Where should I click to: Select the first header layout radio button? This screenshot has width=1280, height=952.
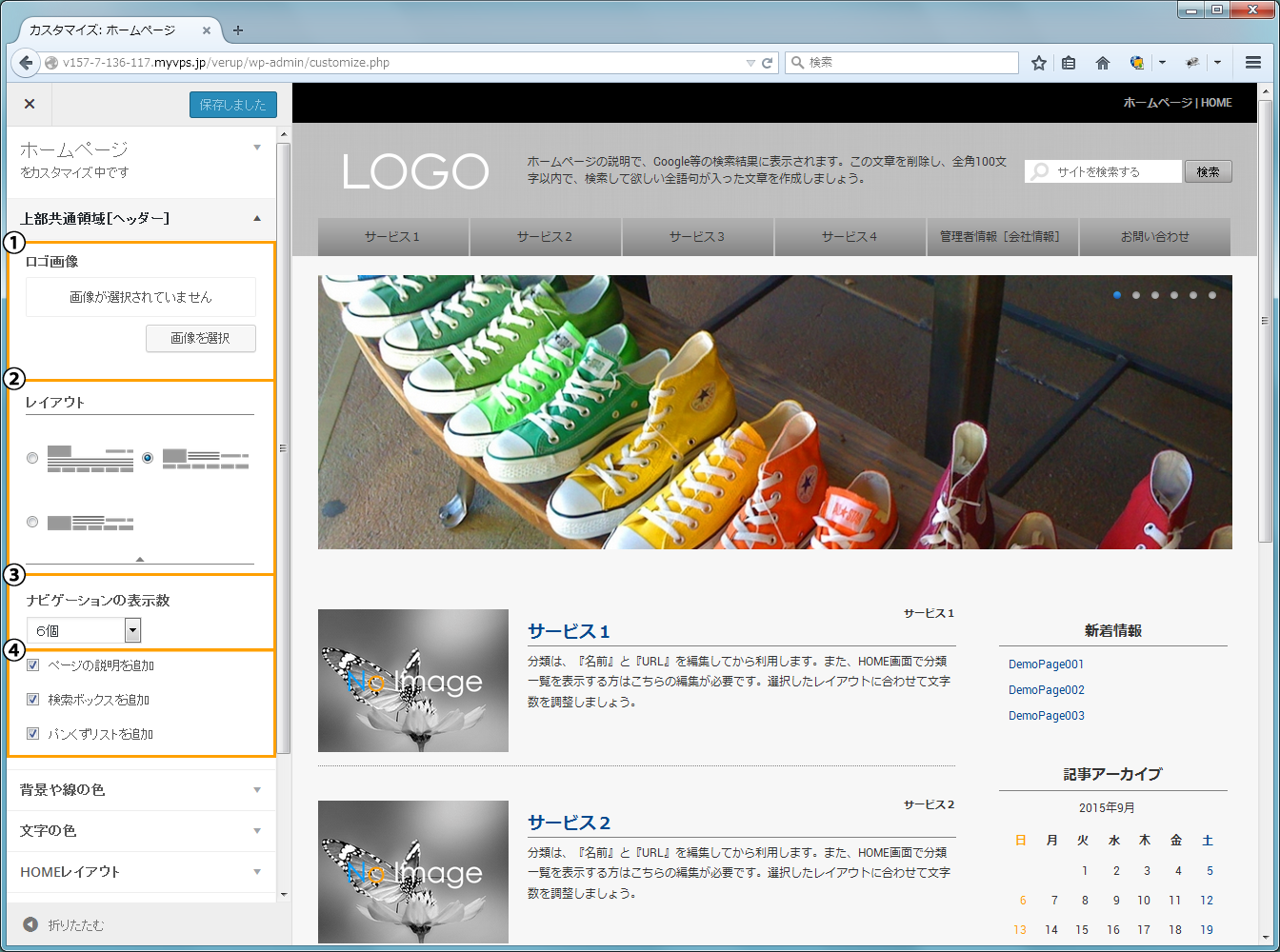32,458
